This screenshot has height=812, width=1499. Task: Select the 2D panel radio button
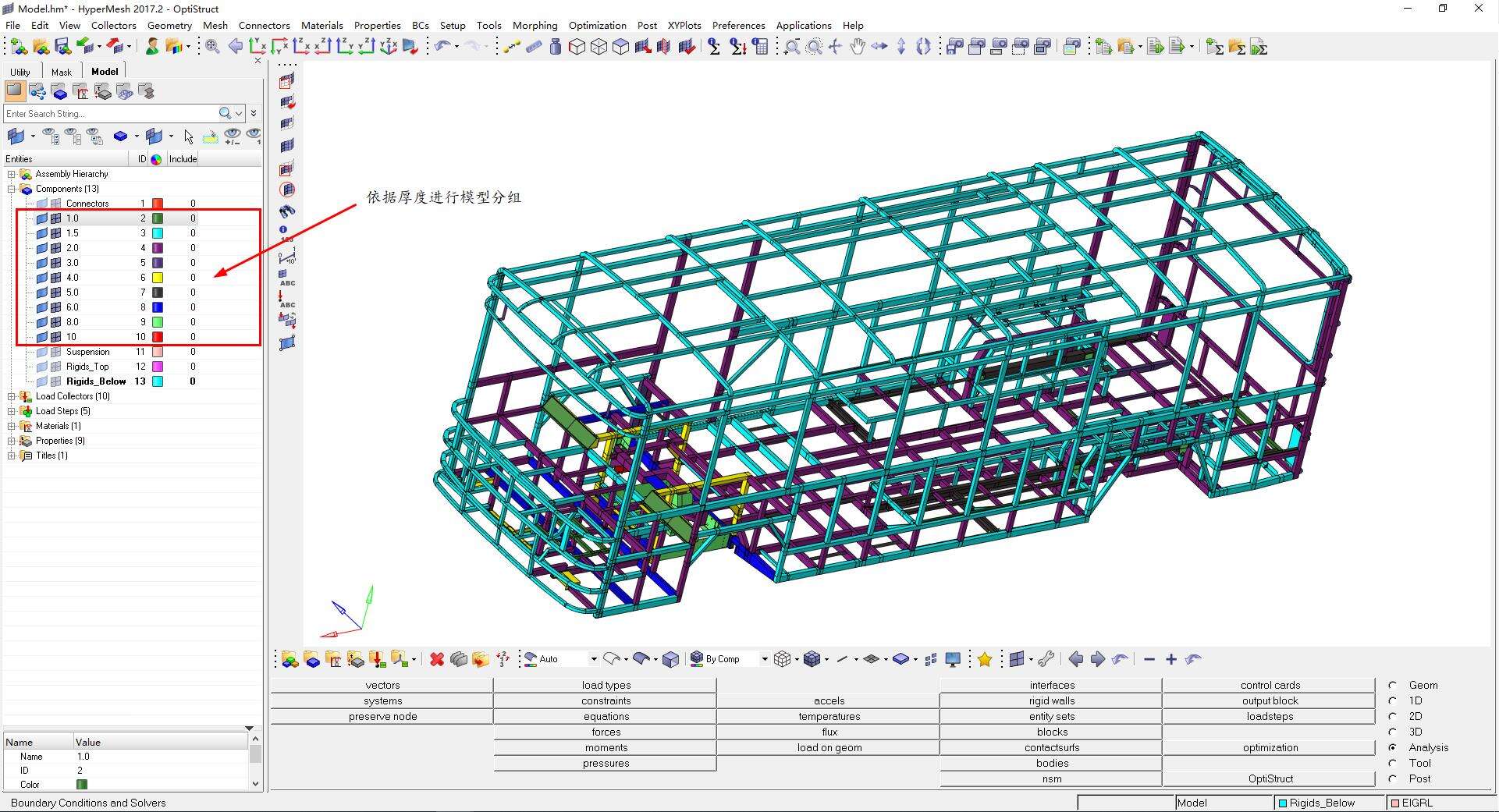click(1393, 716)
